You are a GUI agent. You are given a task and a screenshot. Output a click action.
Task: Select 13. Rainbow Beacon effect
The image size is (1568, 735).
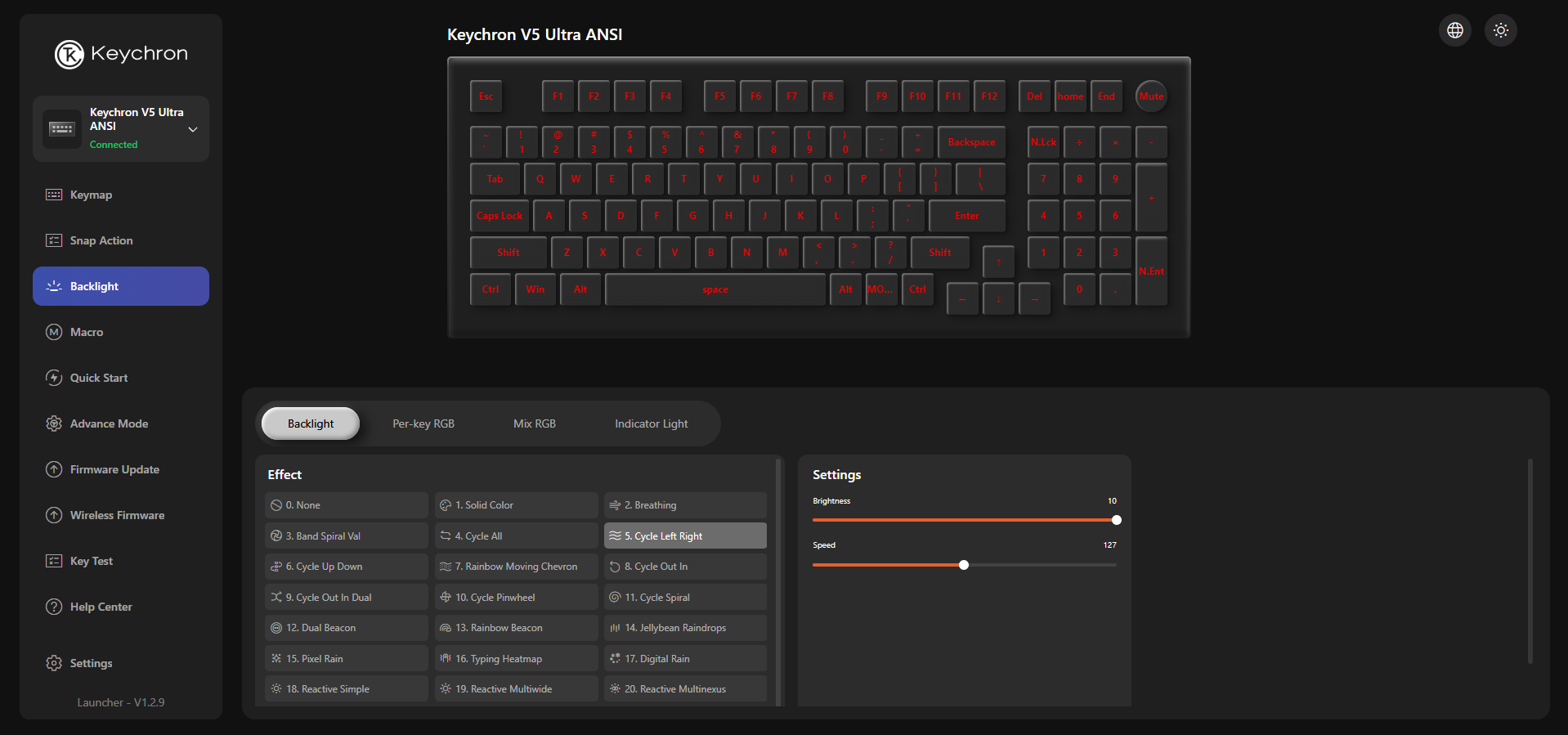click(x=517, y=628)
